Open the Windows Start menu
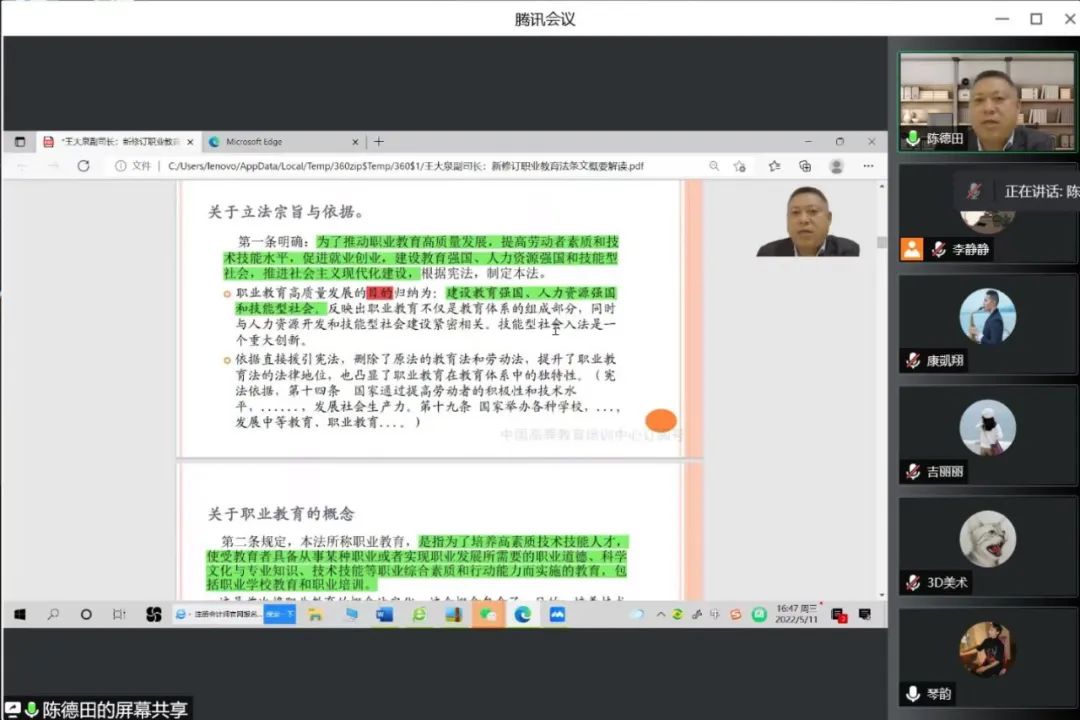 pyautogui.click(x=19, y=614)
